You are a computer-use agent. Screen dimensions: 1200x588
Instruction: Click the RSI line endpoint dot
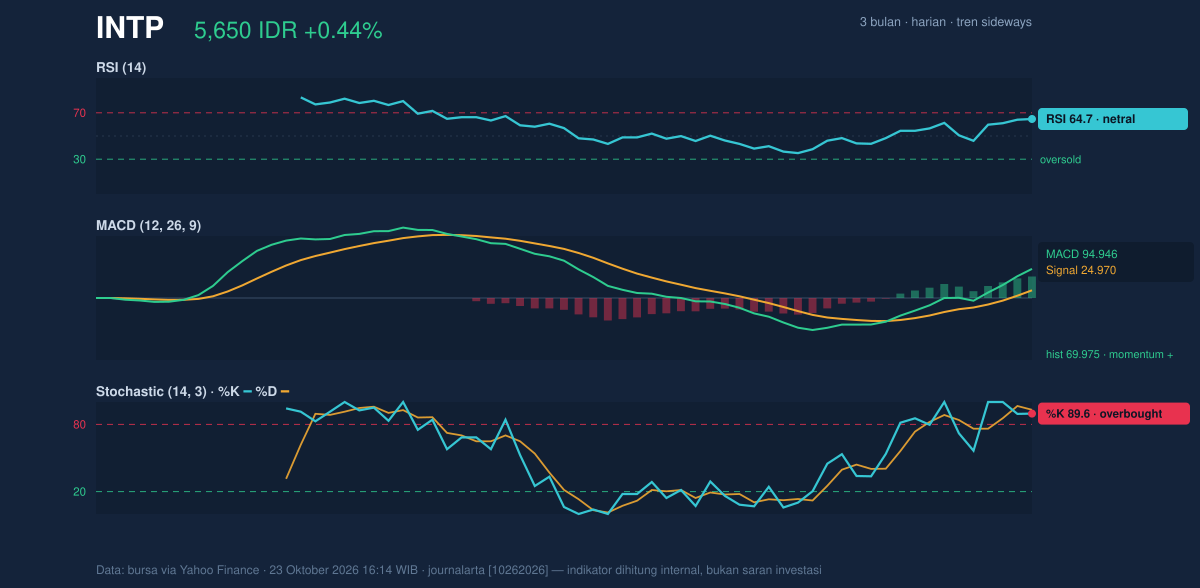point(1032,119)
